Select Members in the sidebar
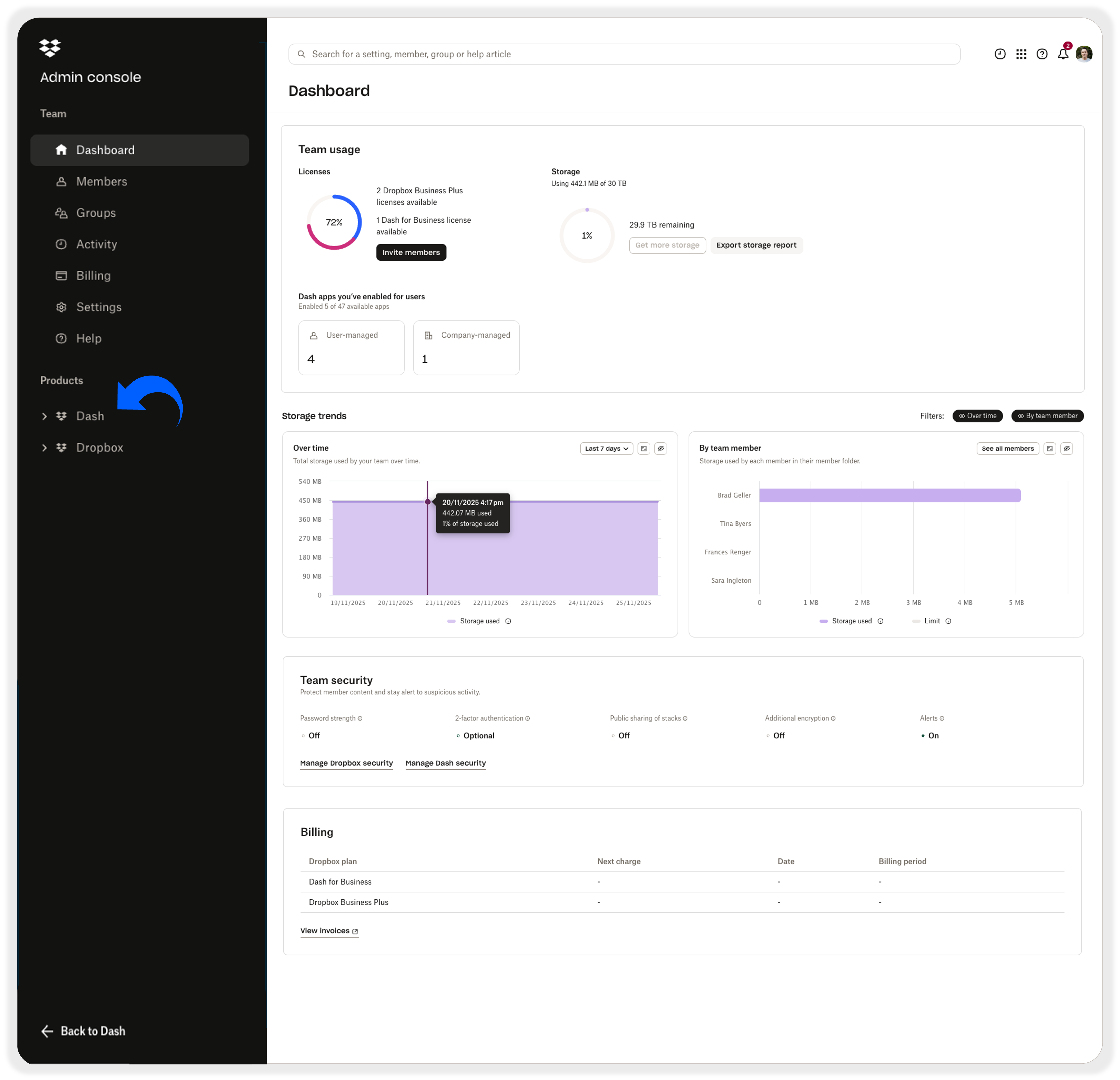This screenshot has width=1120, height=1080. [101, 181]
